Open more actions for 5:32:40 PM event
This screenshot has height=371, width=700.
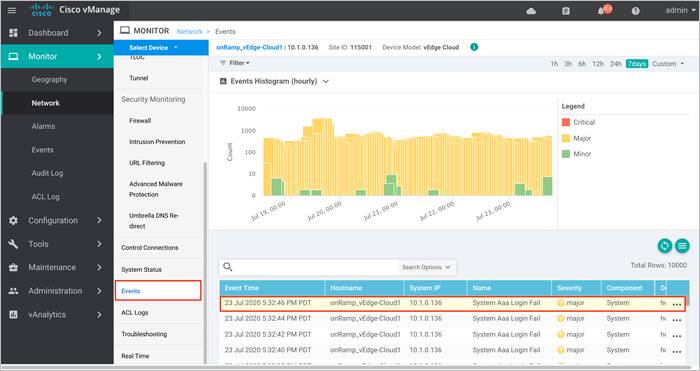(677, 351)
